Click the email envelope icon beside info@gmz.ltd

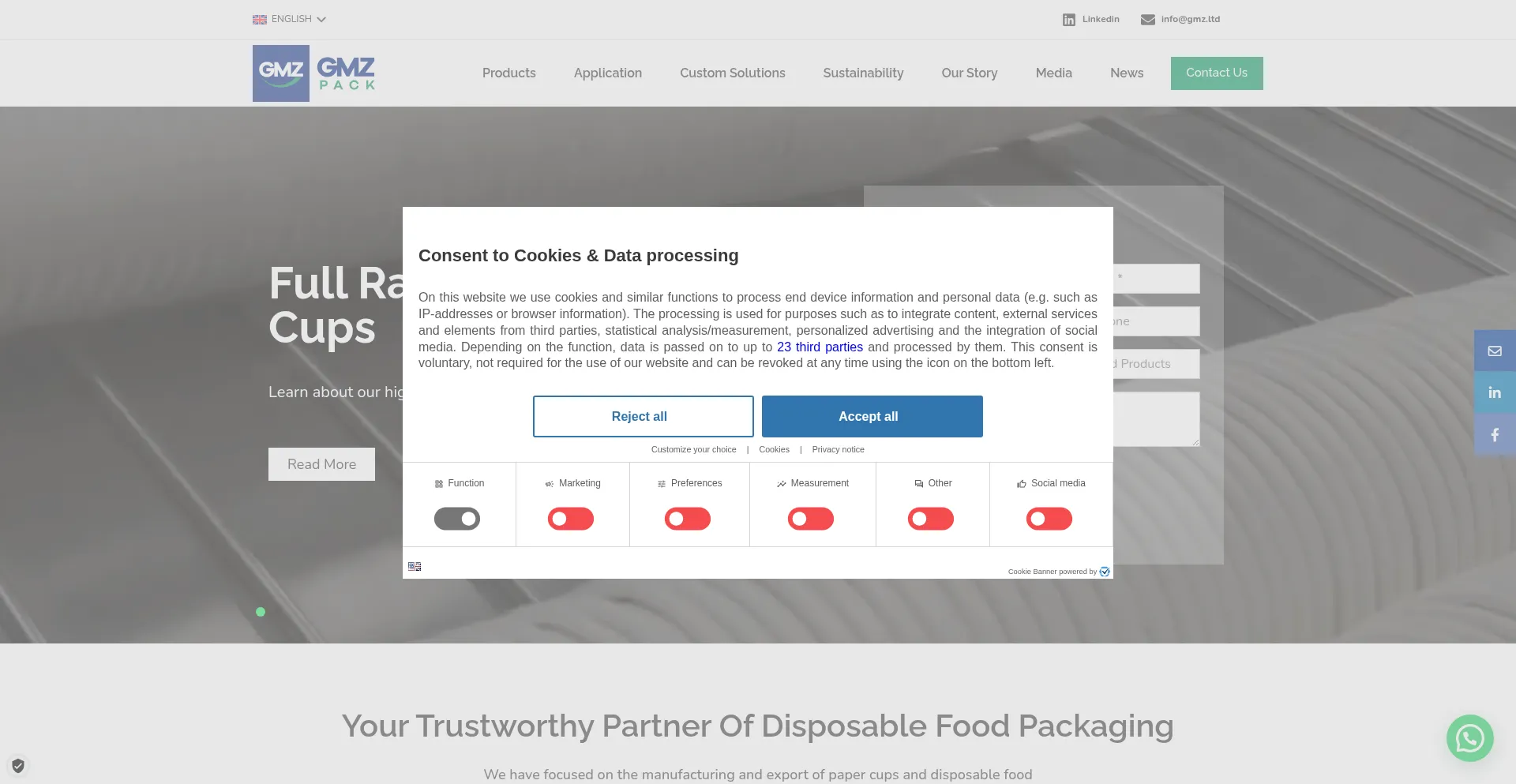pos(1148,20)
